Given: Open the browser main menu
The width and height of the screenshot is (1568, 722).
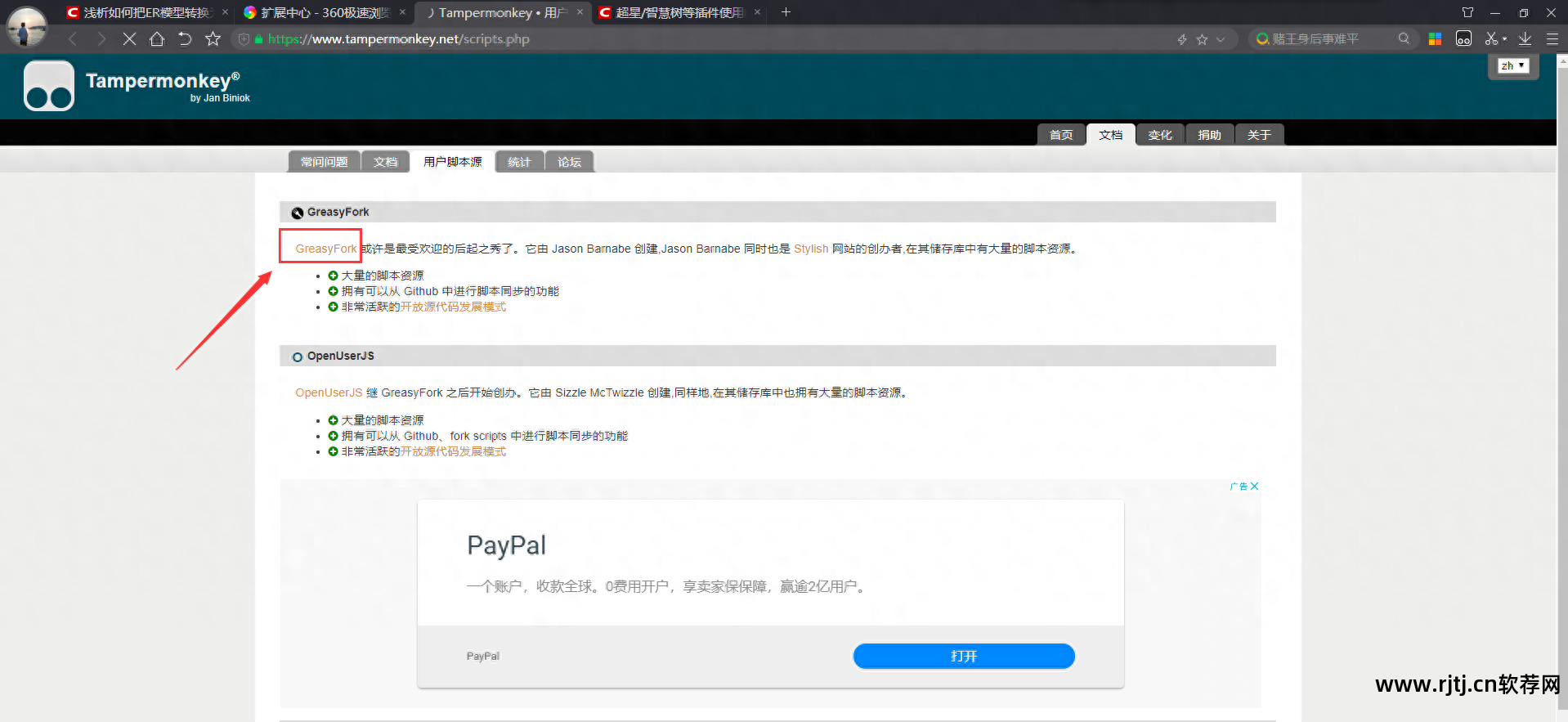Looking at the screenshot, I should tap(1552, 38).
